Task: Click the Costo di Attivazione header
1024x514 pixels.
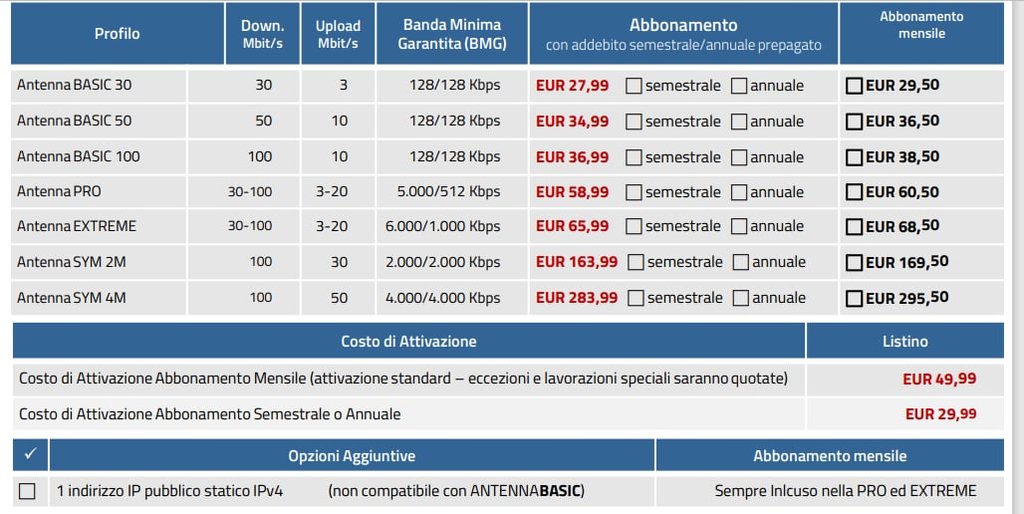Action: click(x=408, y=341)
